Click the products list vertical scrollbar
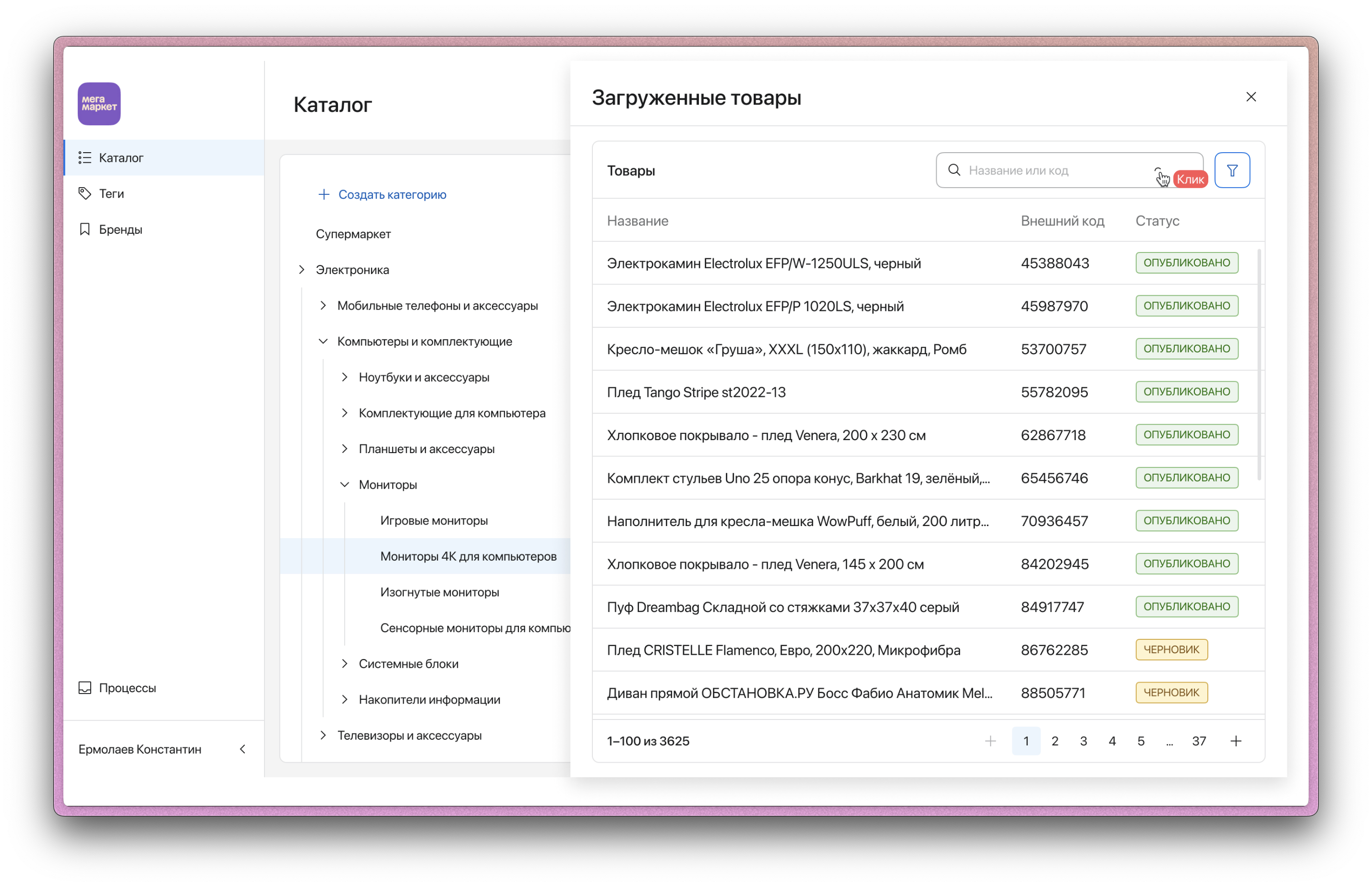The height and width of the screenshot is (887, 1372). (1259, 364)
